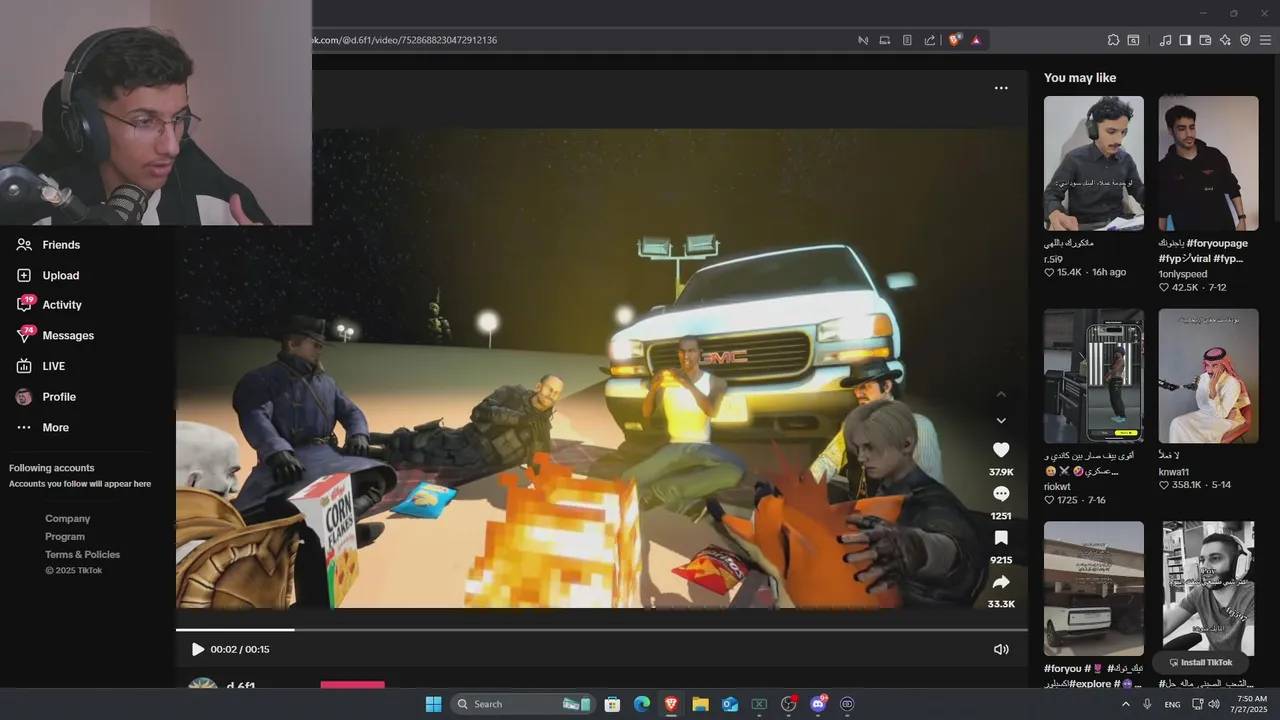The height and width of the screenshot is (720, 1280).
Task: Open the recommended video by 1onlyspeed
Action: pos(1208,163)
